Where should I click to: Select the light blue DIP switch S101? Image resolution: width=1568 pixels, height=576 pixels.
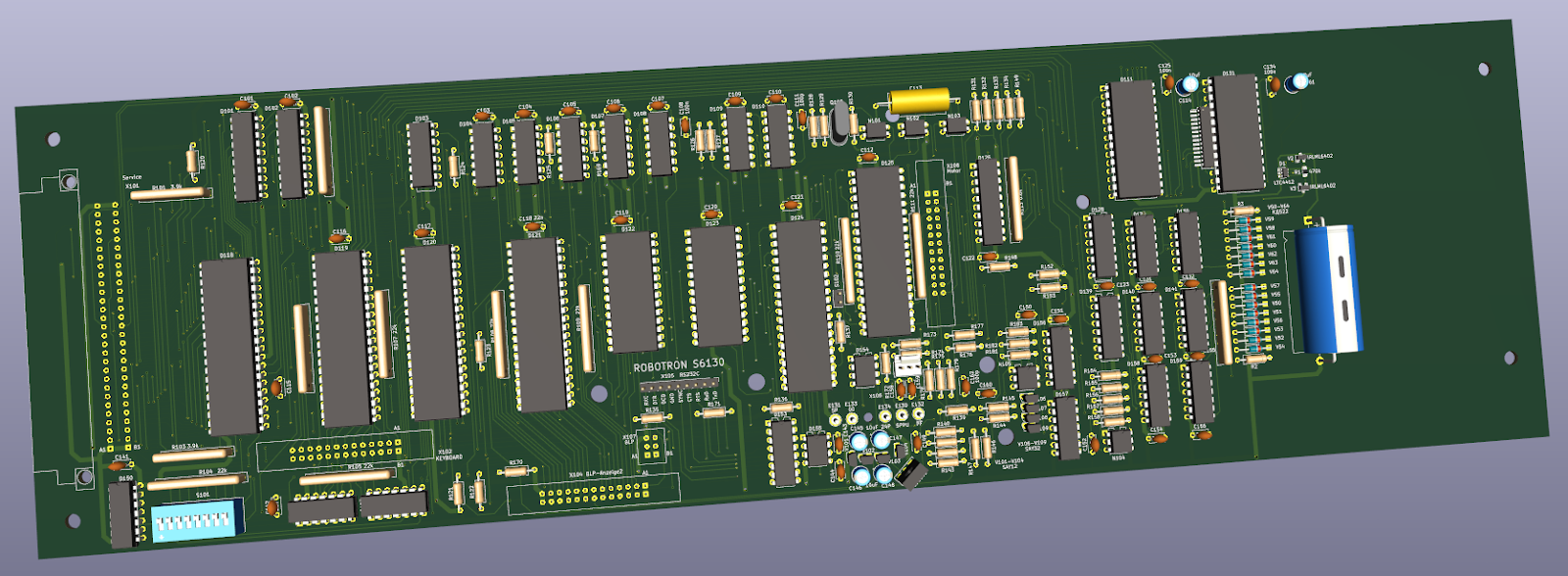tap(197, 519)
